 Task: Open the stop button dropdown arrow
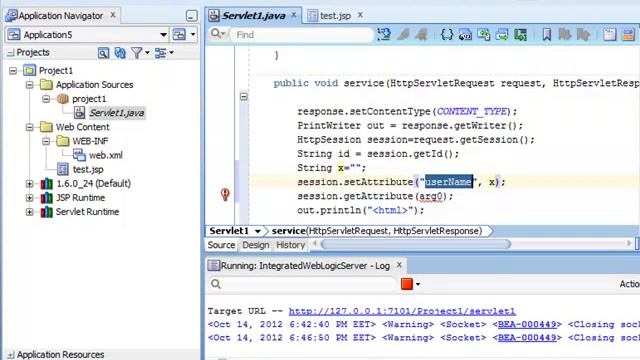[x=418, y=284]
